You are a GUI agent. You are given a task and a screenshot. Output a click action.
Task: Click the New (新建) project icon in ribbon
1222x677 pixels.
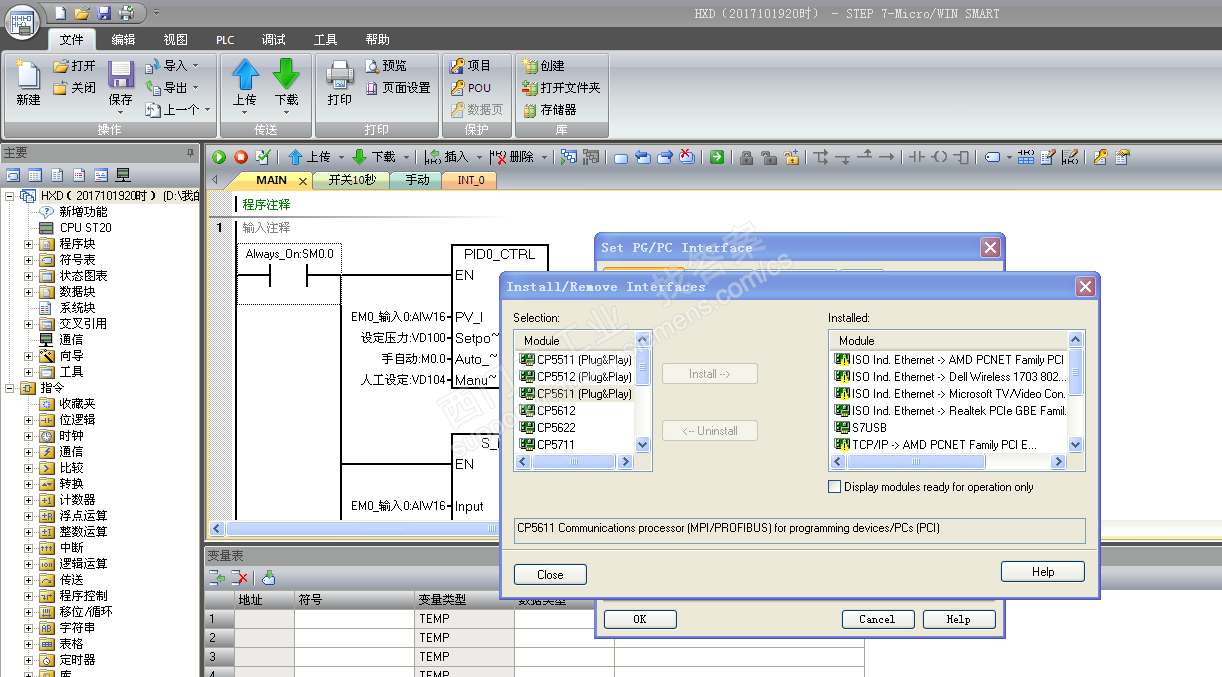coord(28,76)
